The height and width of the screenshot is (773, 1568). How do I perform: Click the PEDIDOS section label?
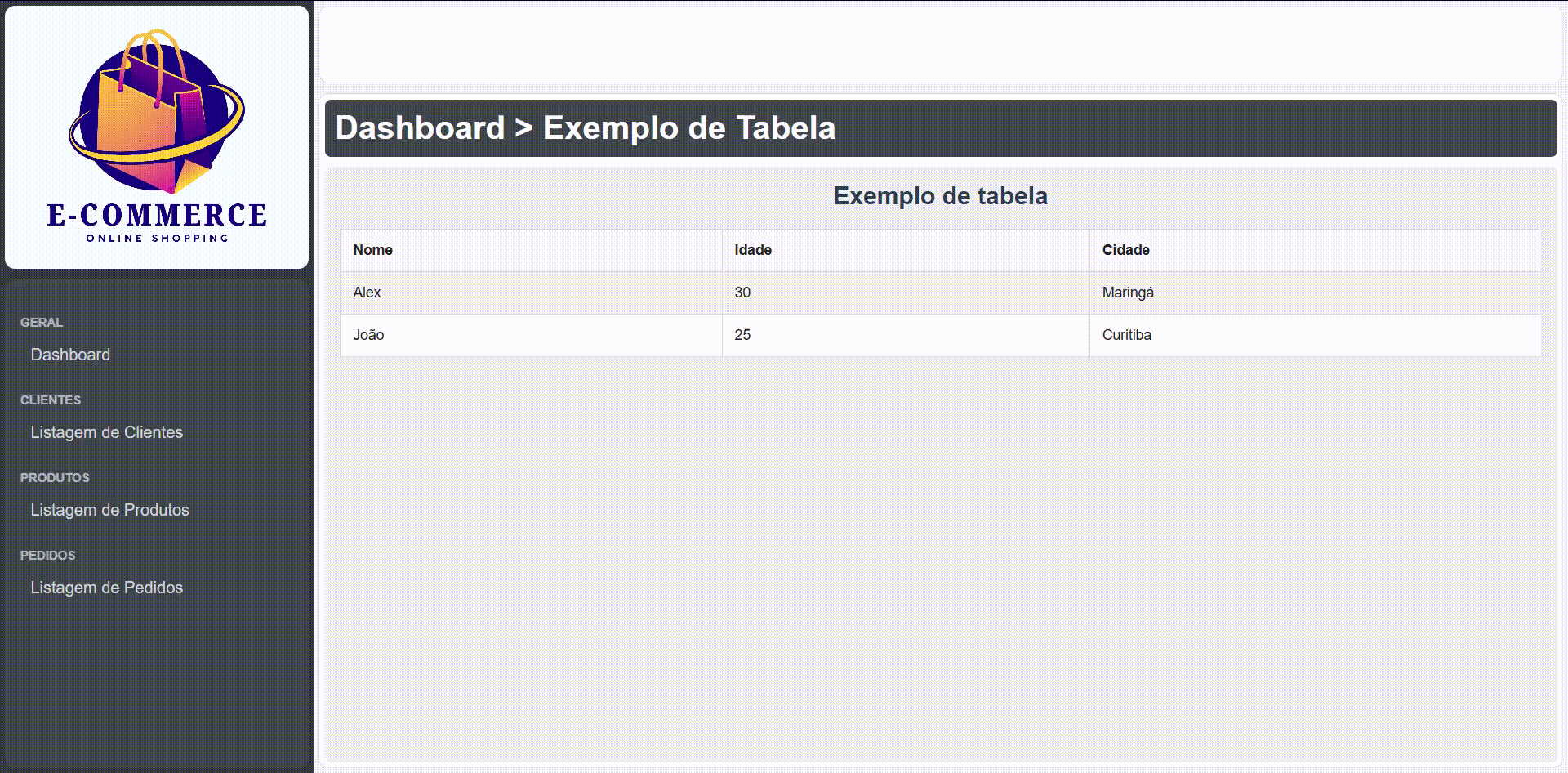[47, 555]
